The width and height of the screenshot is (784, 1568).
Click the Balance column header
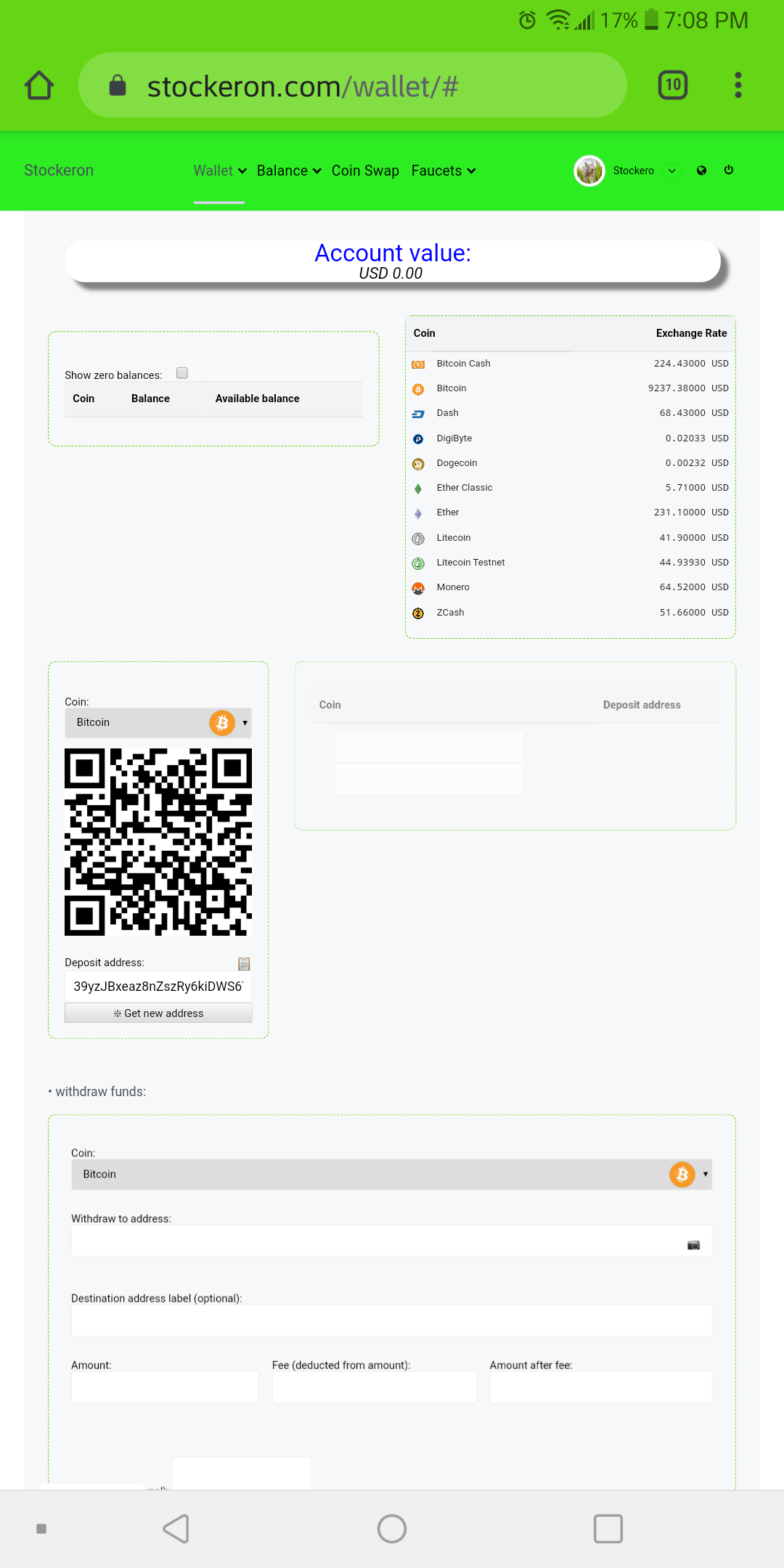point(150,399)
